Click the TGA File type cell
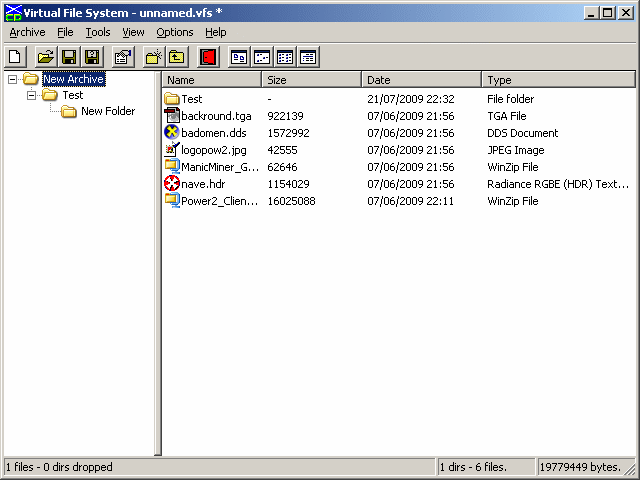The width and height of the screenshot is (640, 480). pyautogui.click(x=507, y=116)
